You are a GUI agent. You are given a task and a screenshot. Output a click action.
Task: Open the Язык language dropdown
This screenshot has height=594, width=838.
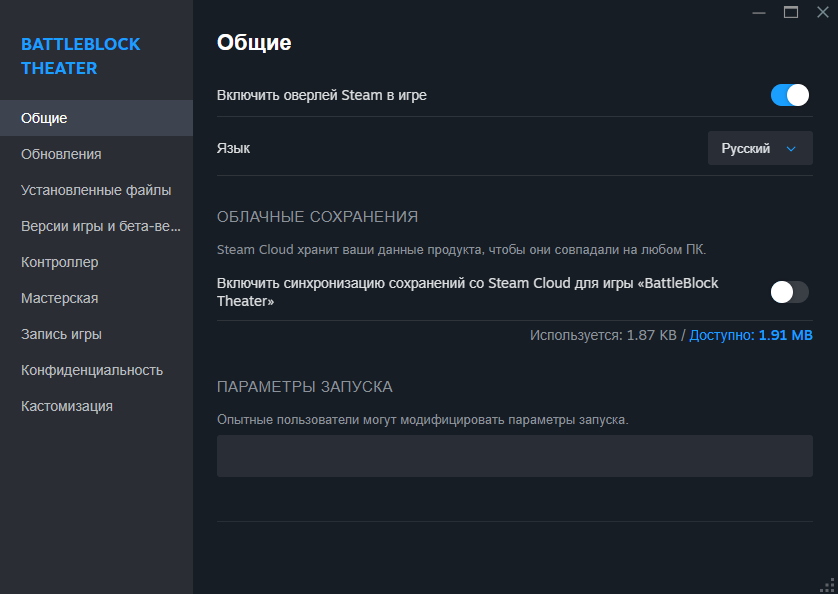[x=760, y=148]
